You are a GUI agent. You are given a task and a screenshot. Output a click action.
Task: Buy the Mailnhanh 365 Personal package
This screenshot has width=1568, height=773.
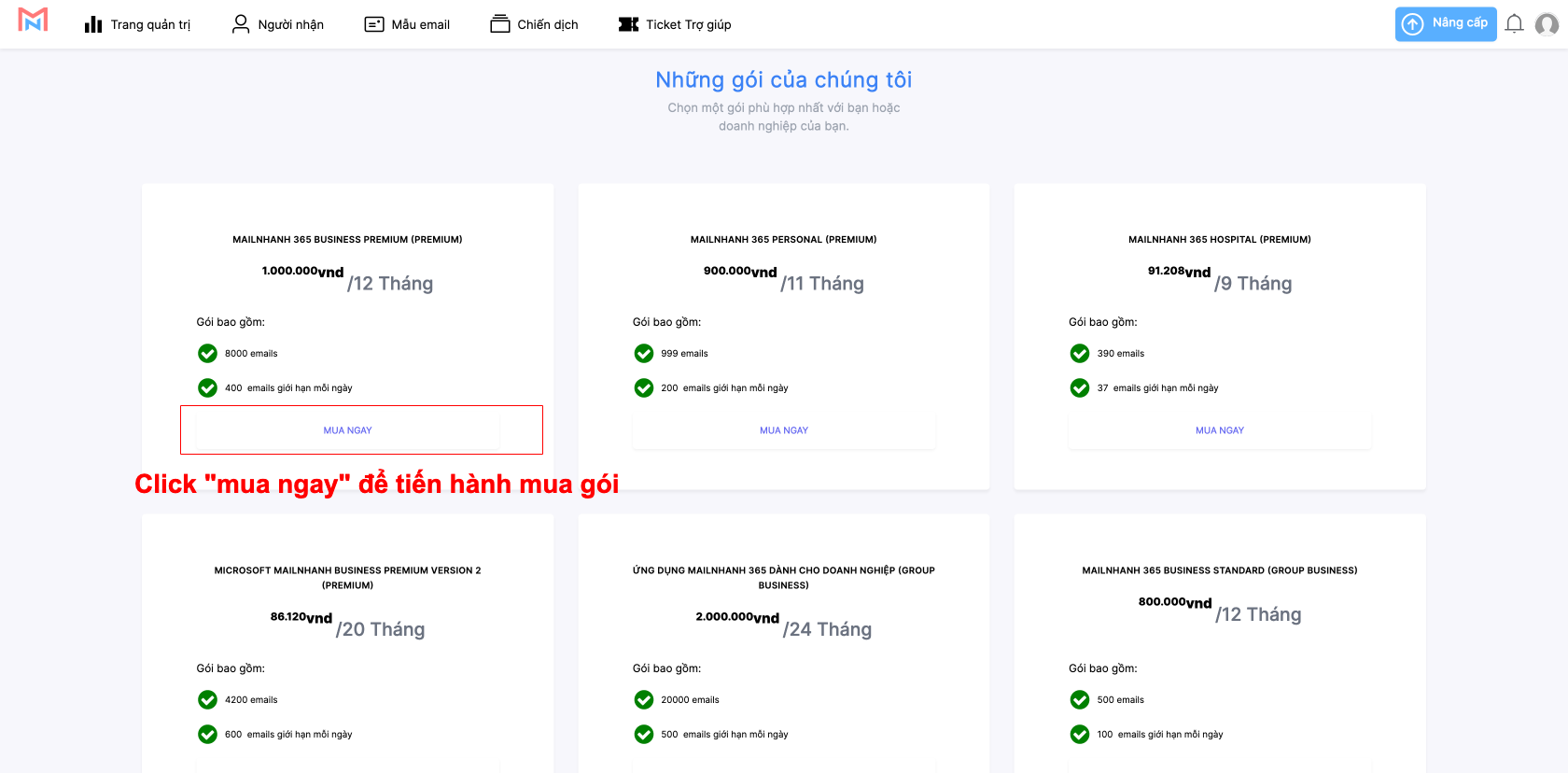point(783,430)
